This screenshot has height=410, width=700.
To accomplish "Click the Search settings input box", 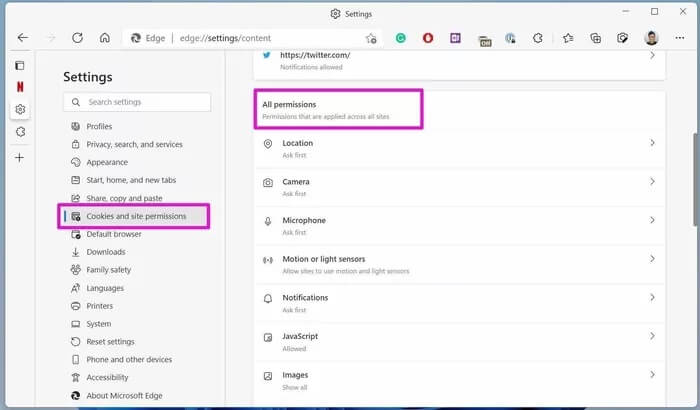I will [x=137, y=102].
